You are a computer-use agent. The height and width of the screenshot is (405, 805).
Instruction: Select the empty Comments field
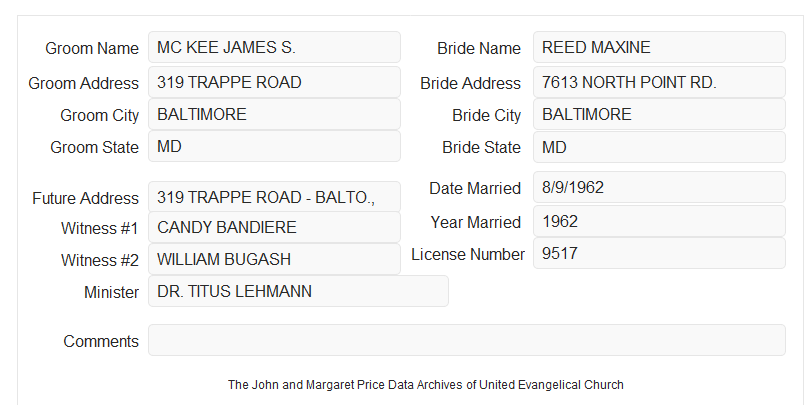467,340
